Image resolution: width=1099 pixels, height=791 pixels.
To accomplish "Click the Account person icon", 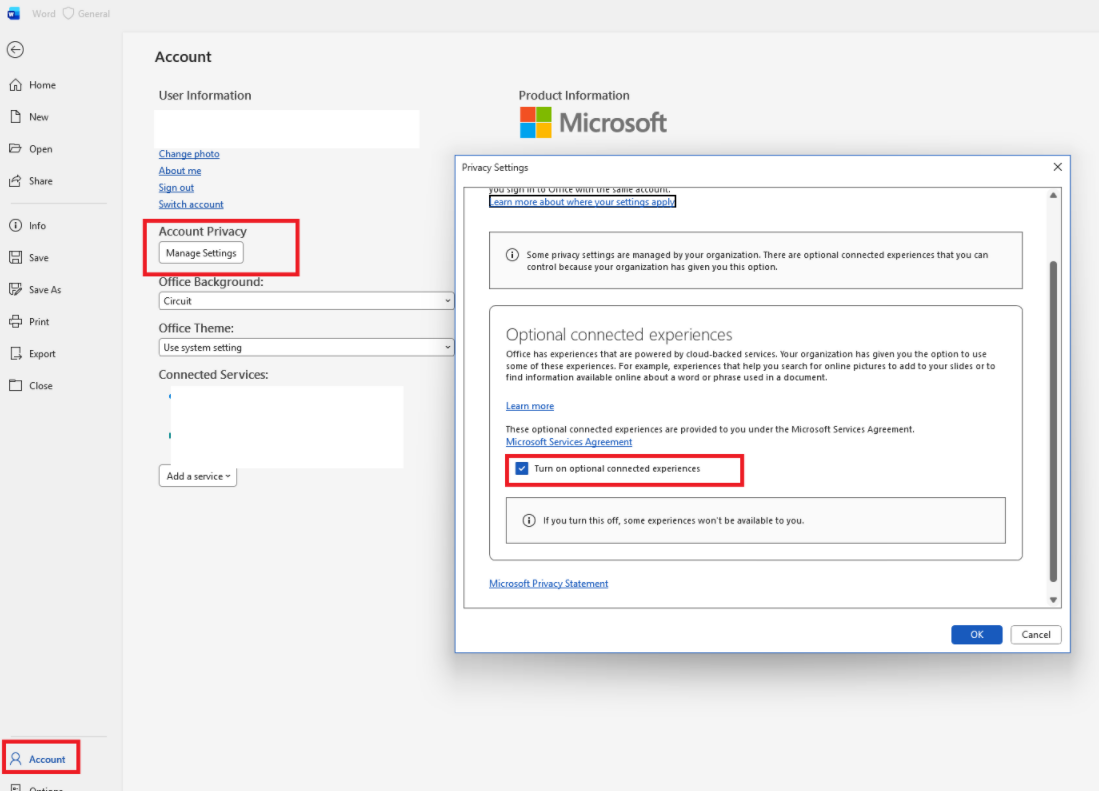I will pos(15,759).
